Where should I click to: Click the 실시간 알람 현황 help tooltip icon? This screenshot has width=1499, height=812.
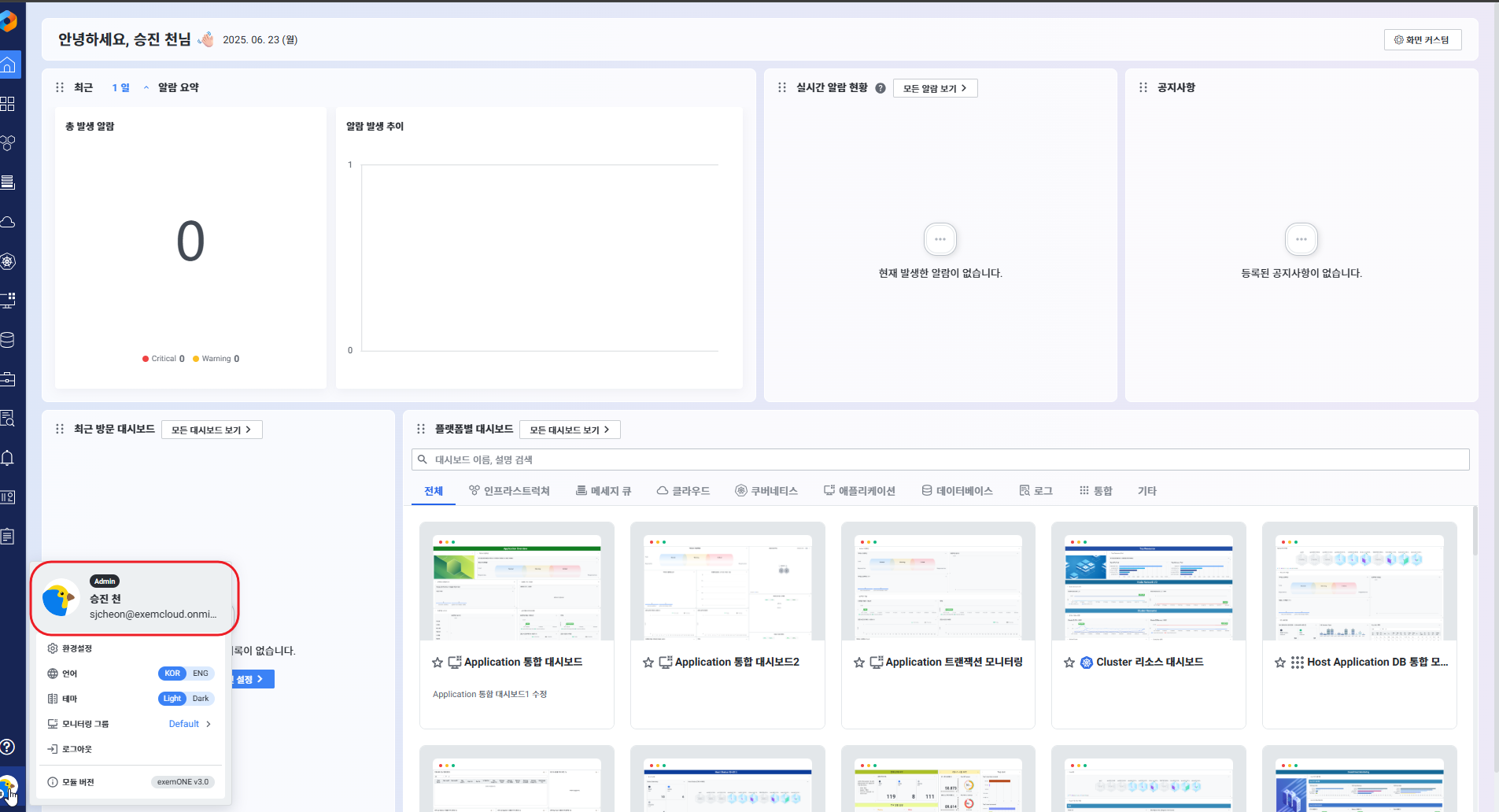[881, 88]
